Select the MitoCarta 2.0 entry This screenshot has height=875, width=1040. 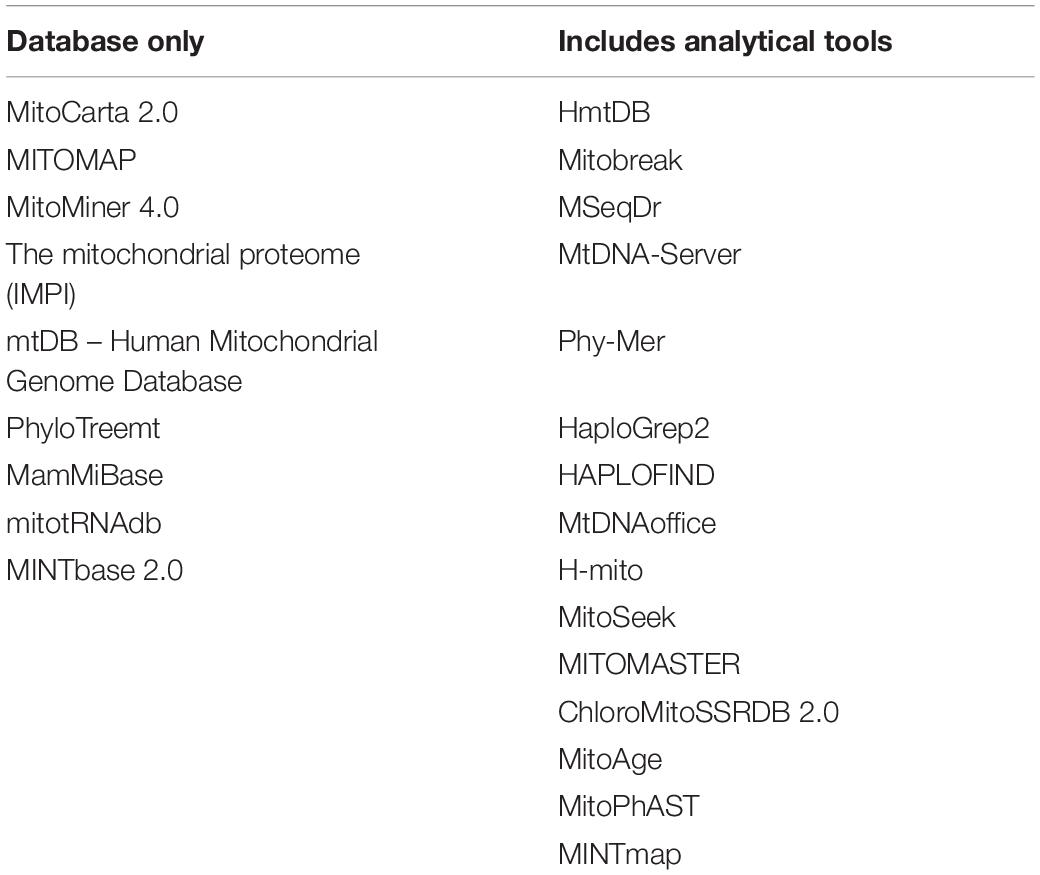pyautogui.click(x=92, y=112)
